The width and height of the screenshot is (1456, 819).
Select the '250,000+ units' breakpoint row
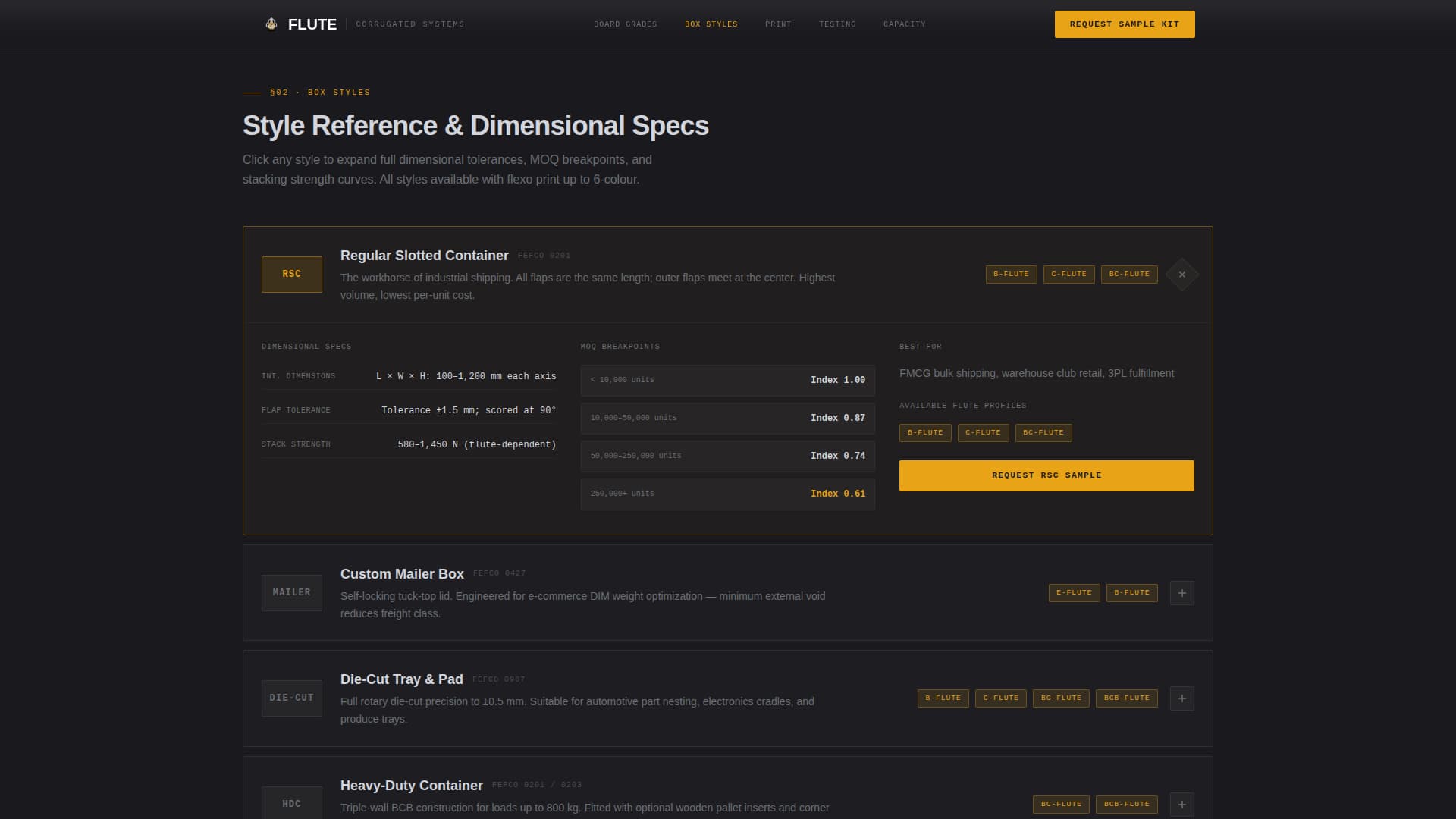click(728, 494)
